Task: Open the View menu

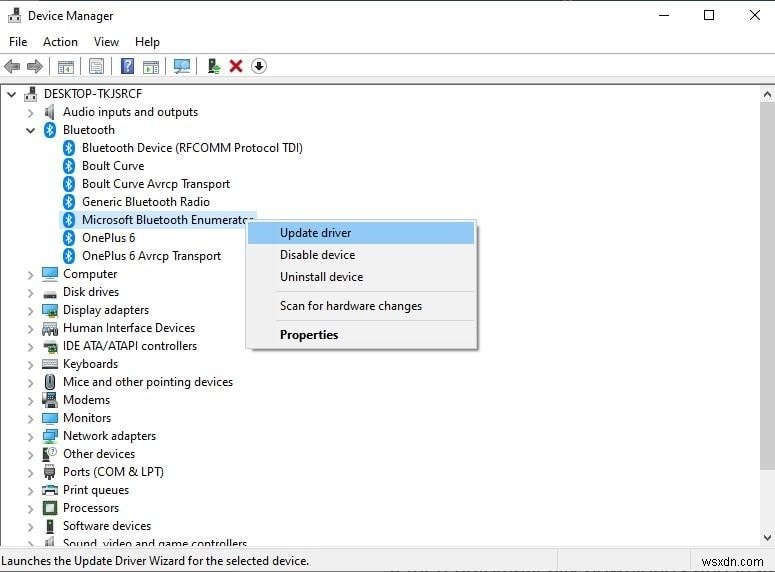Action: click(106, 42)
